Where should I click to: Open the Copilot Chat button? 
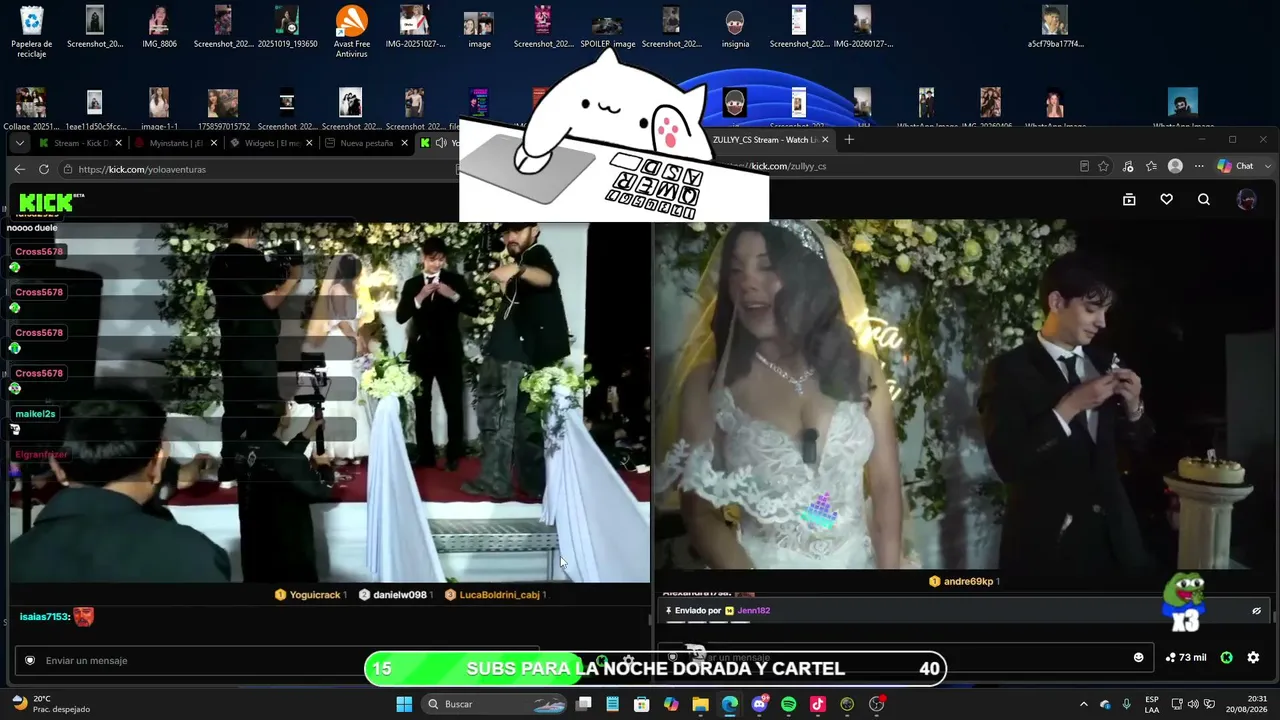click(1236, 166)
